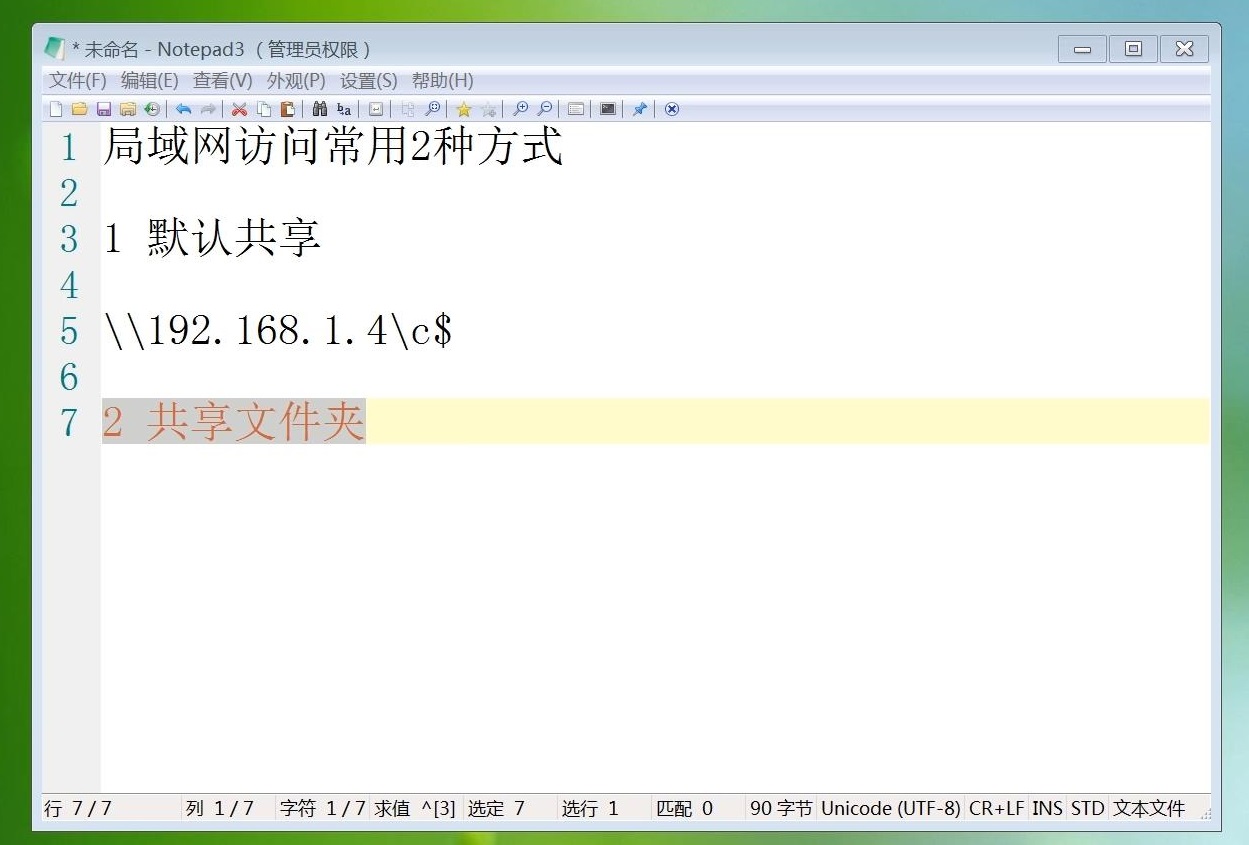The width and height of the screenshot is (1249, 845).
Task: Zoom in on the text
Action: click(x=520, y=109)
